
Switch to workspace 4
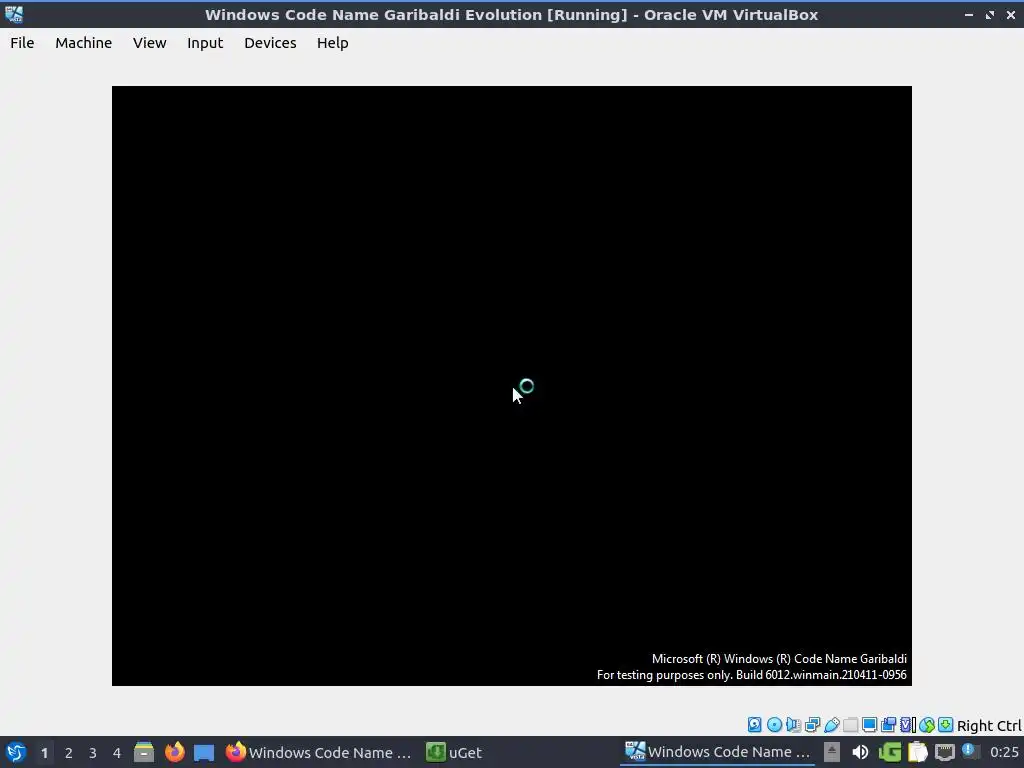(x=116, y=752)
